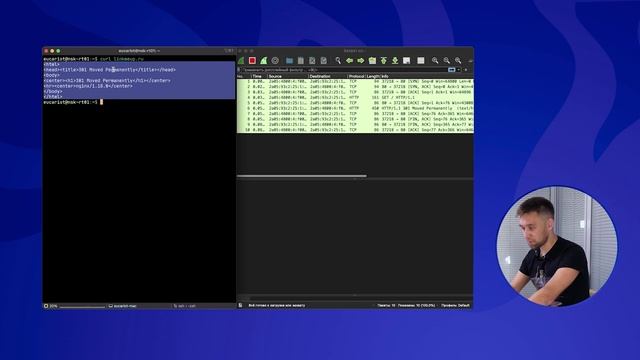This screenshot has width=640, height=360.
Task: Click the Wireshark profile Default label
Action: [456, 305]
